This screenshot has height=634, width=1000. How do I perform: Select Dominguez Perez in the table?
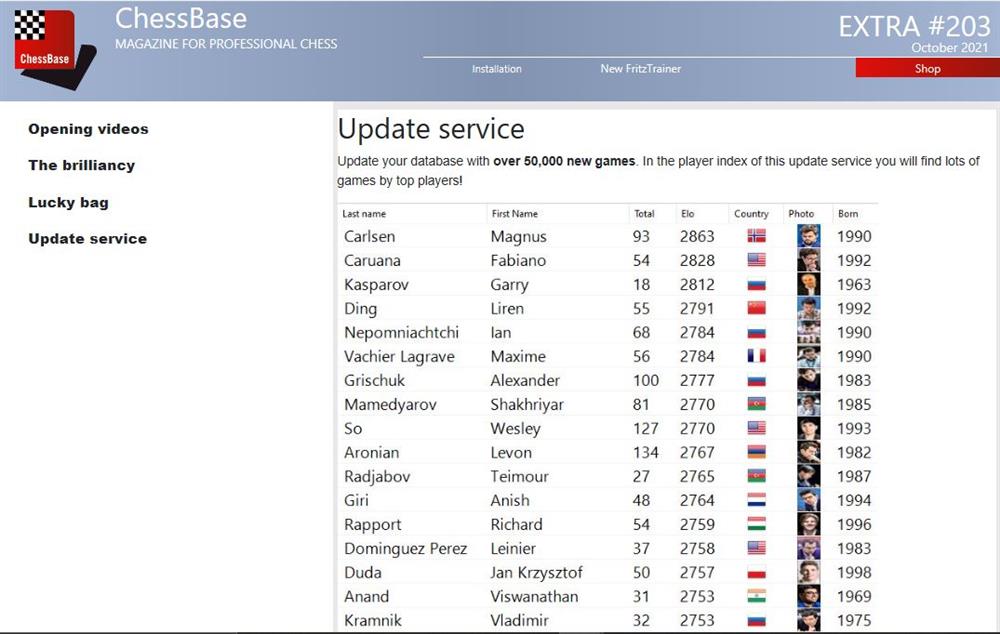[406, 549]
